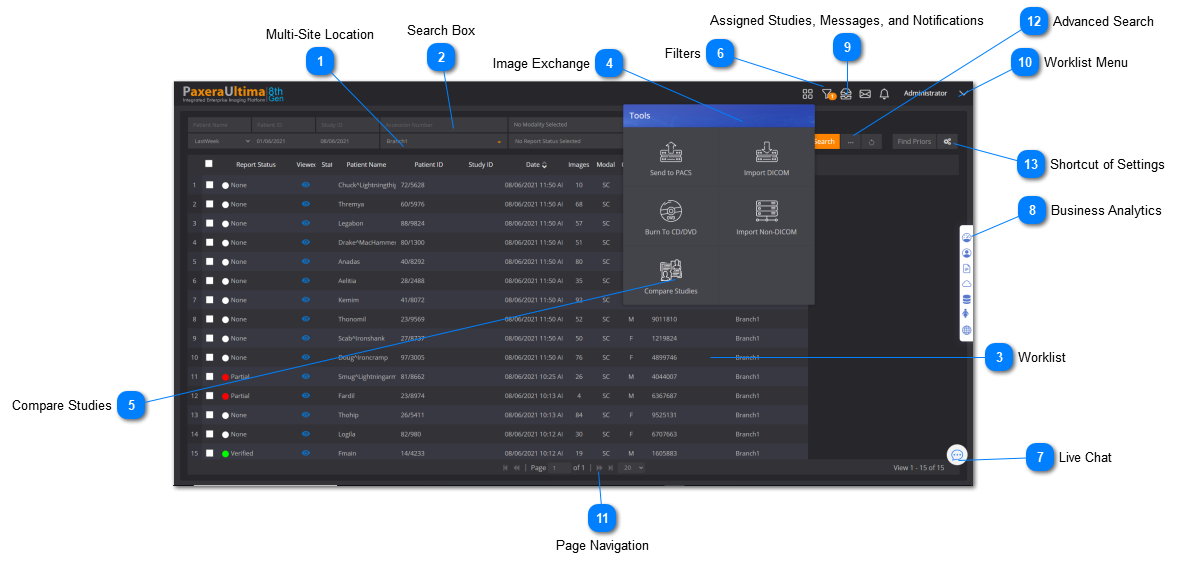Go to the previous page arrow
The image size is (1185, 569).
coord(517,468)
